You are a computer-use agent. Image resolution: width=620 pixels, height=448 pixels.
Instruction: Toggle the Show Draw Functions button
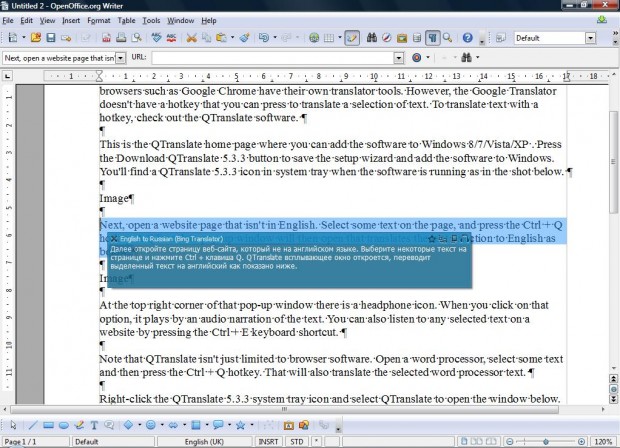point(352,38)
